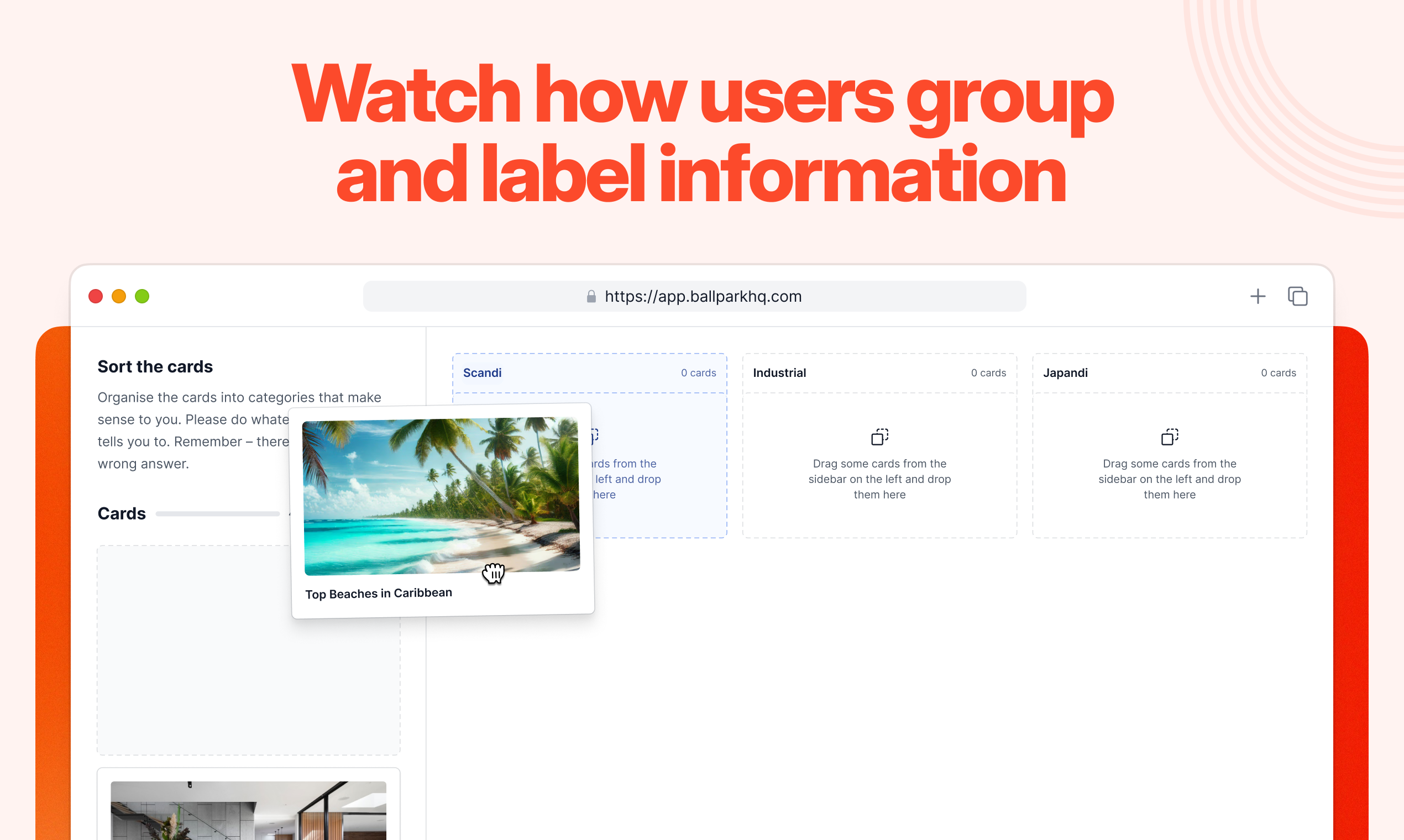Click the red close window button
Screen dimensions: 1404x840
[95, 296]
